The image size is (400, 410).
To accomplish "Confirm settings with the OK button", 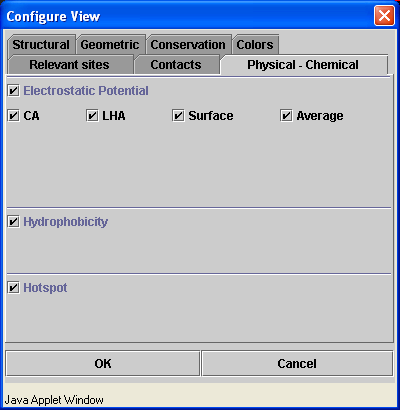I will [103, 363].
